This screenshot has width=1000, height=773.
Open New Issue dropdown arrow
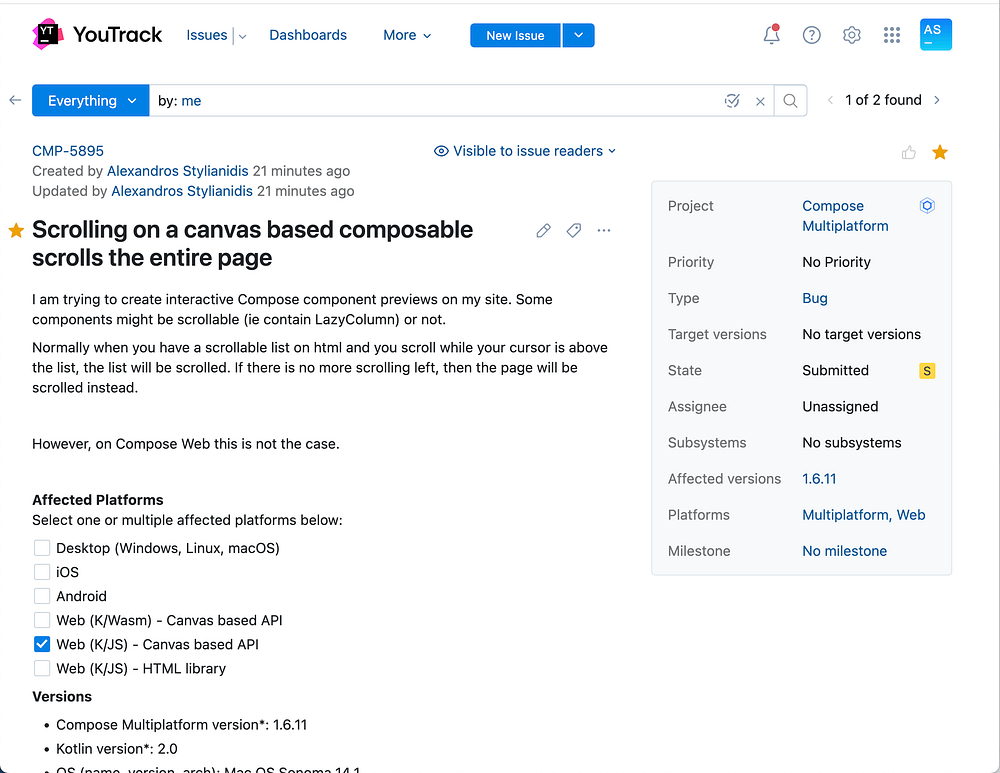coord(578,35)
